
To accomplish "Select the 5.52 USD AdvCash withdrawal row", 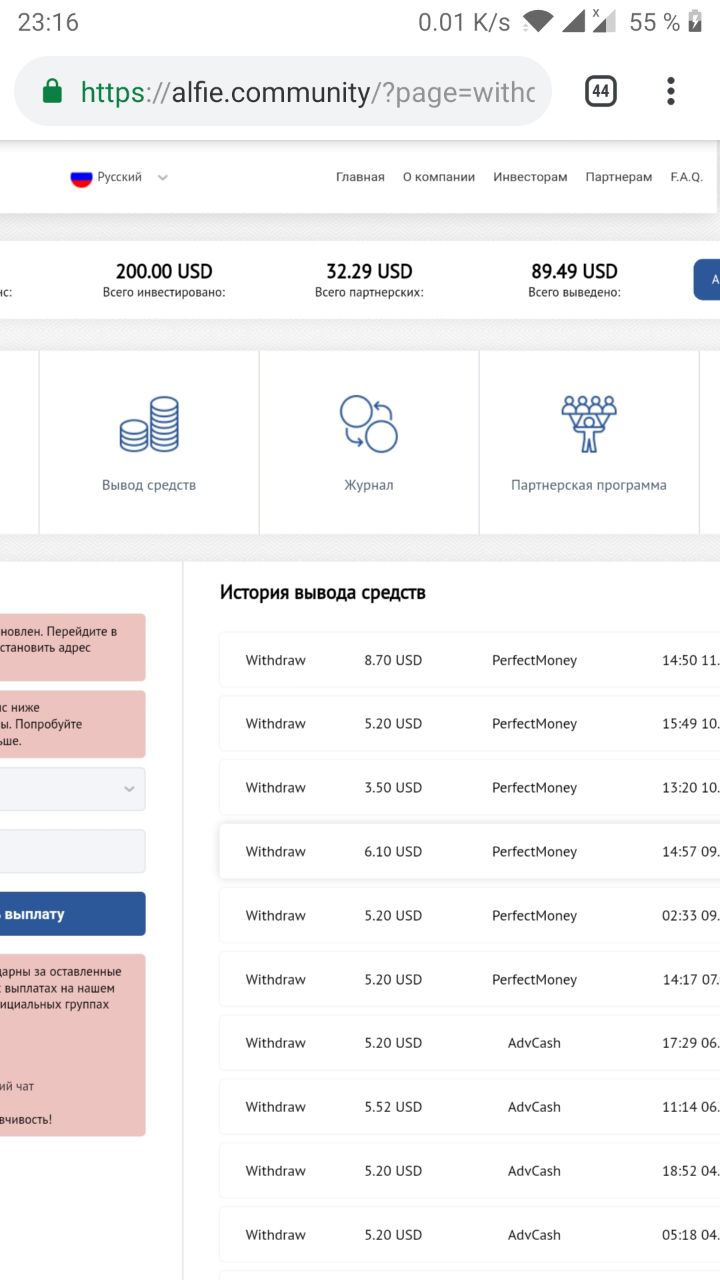I will tap(469, 1107).
